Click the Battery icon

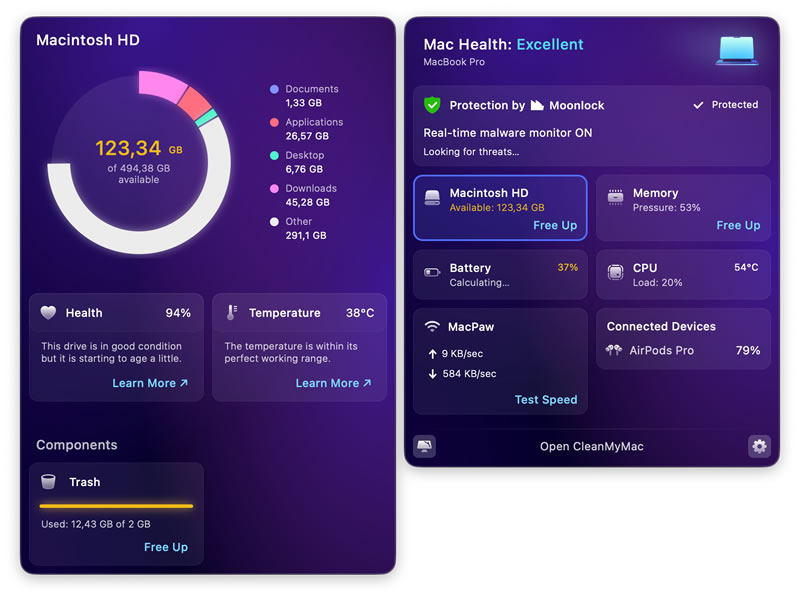click(432, 272)
